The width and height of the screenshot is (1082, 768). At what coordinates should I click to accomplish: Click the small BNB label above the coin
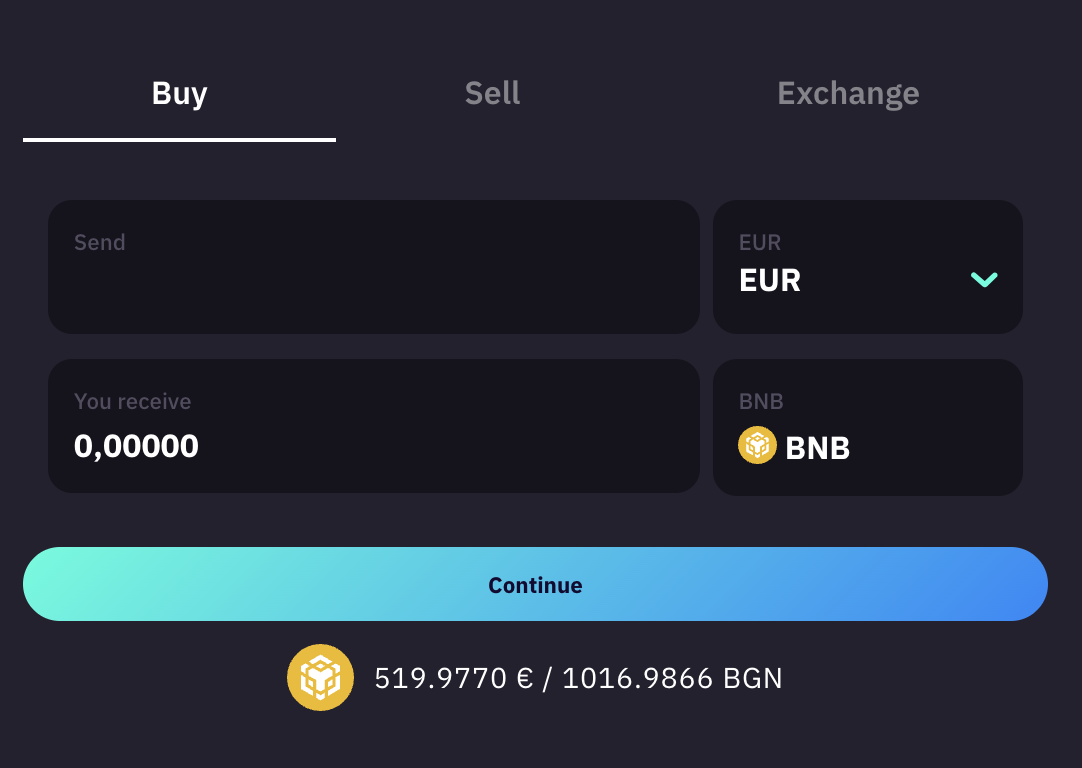click(x=761, y=401)
